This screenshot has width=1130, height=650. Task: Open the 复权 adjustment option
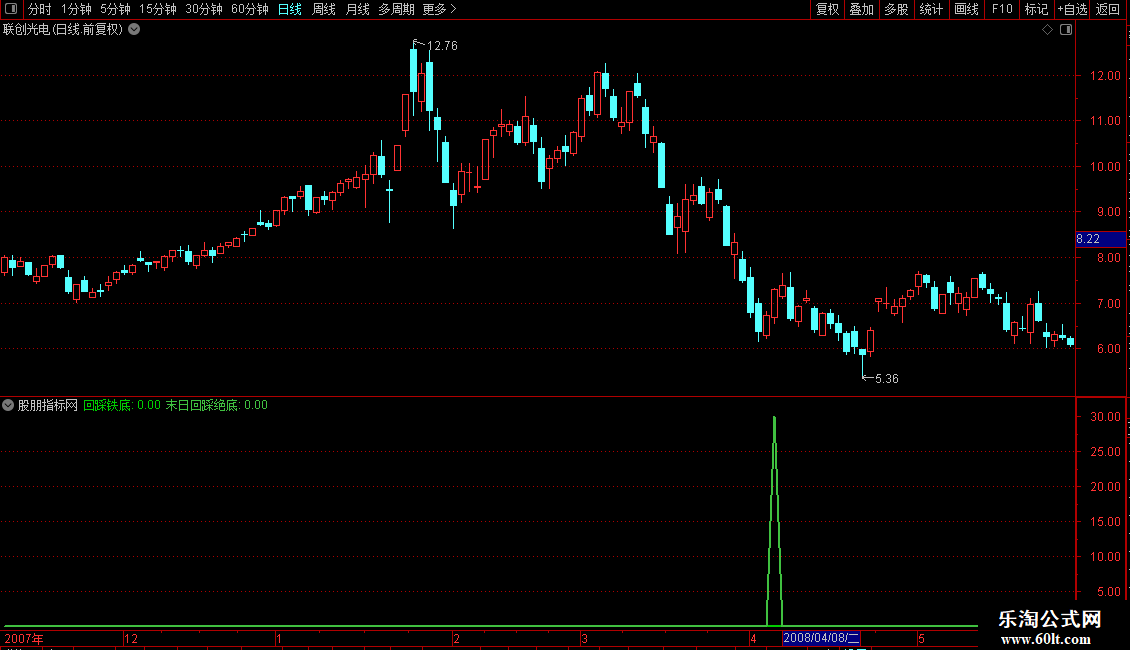click(827, 9)
